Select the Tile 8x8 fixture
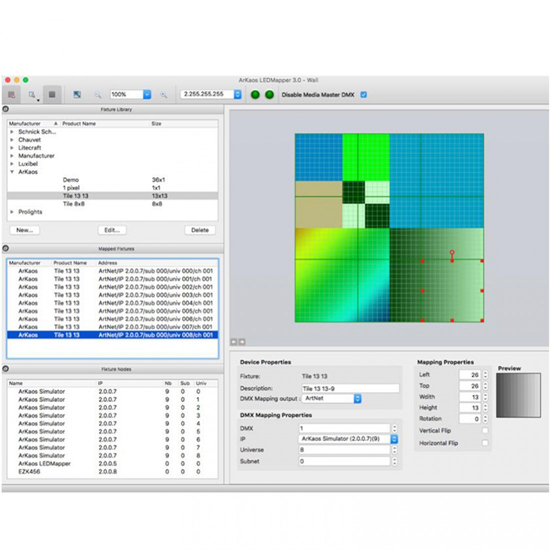The height and width of the screenshot is (550, 550). 112,204
